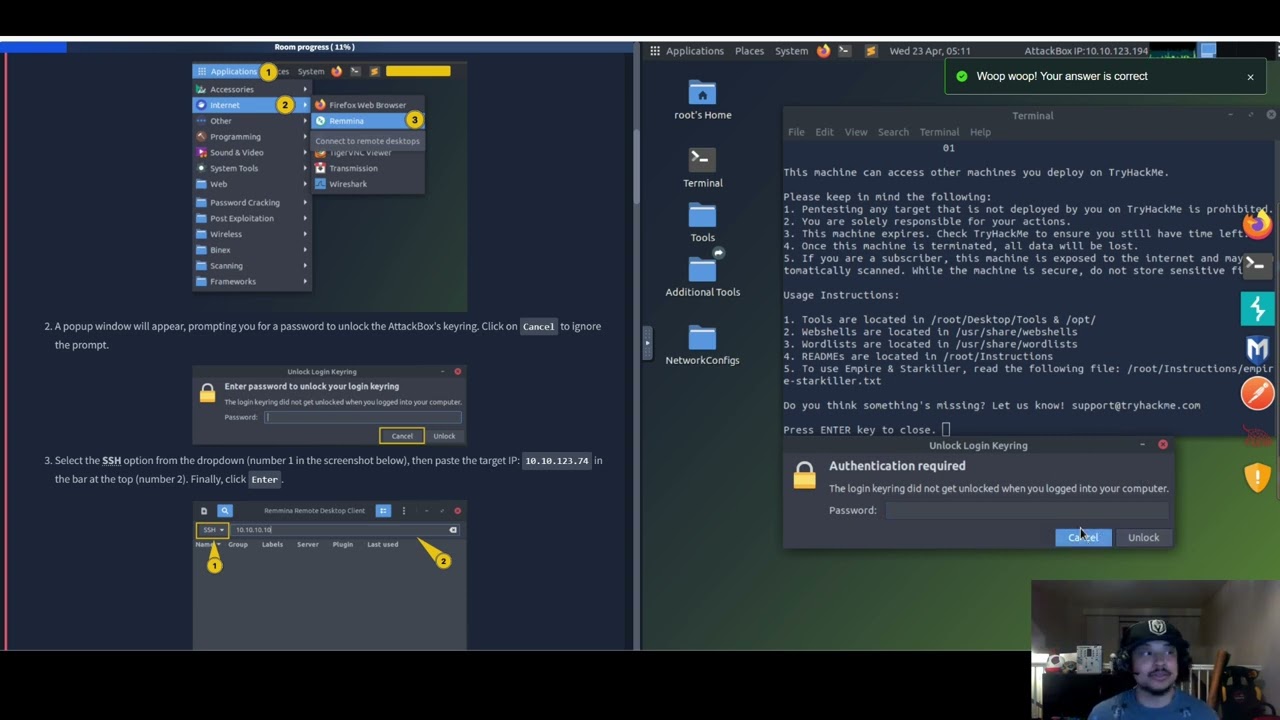The image size is (1280, 720).
Task: Focus the keyring Password field
Action: [x=1026, y=510]
